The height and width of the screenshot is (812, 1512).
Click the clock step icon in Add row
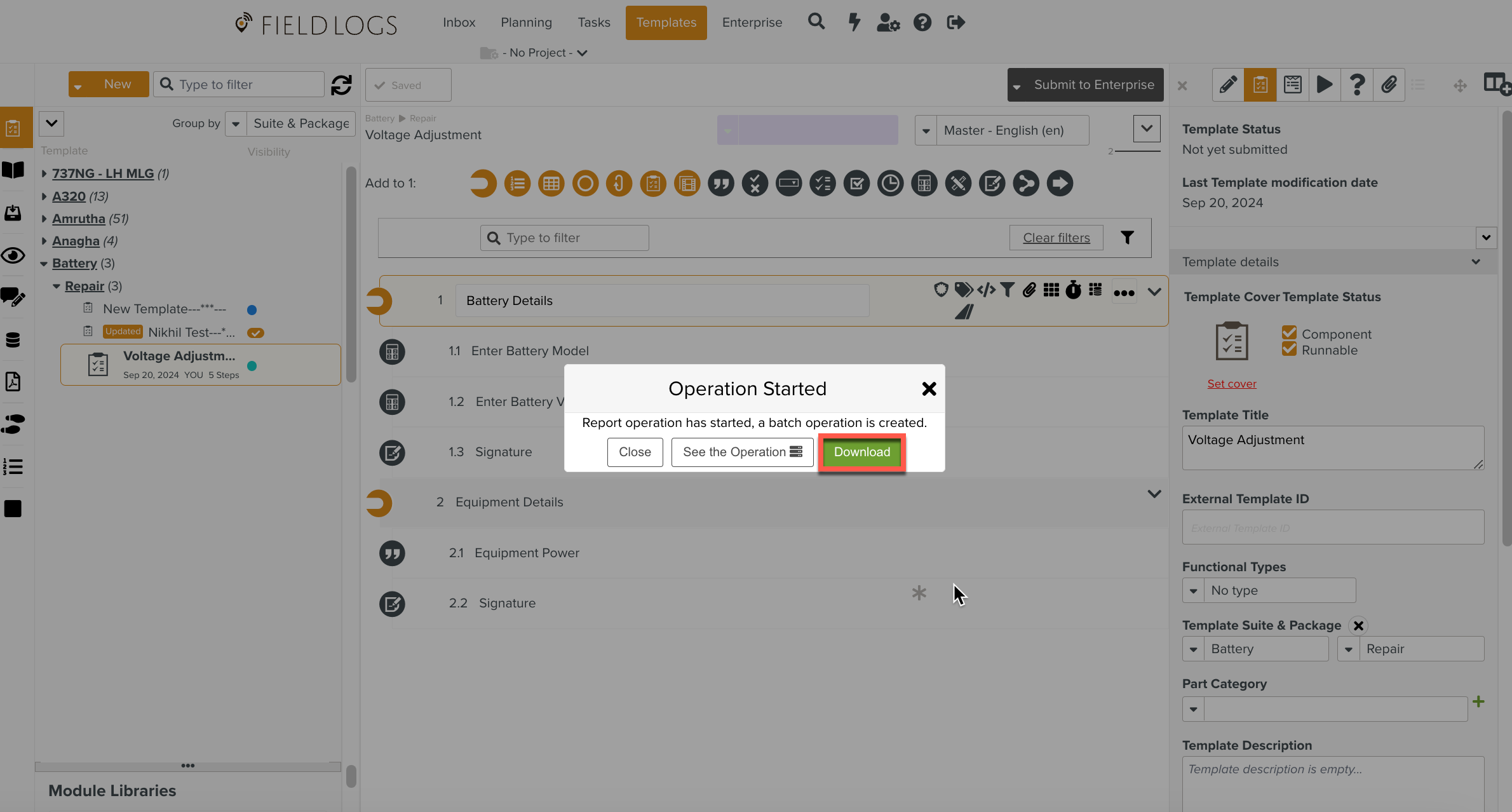click(x=890, y=184)
